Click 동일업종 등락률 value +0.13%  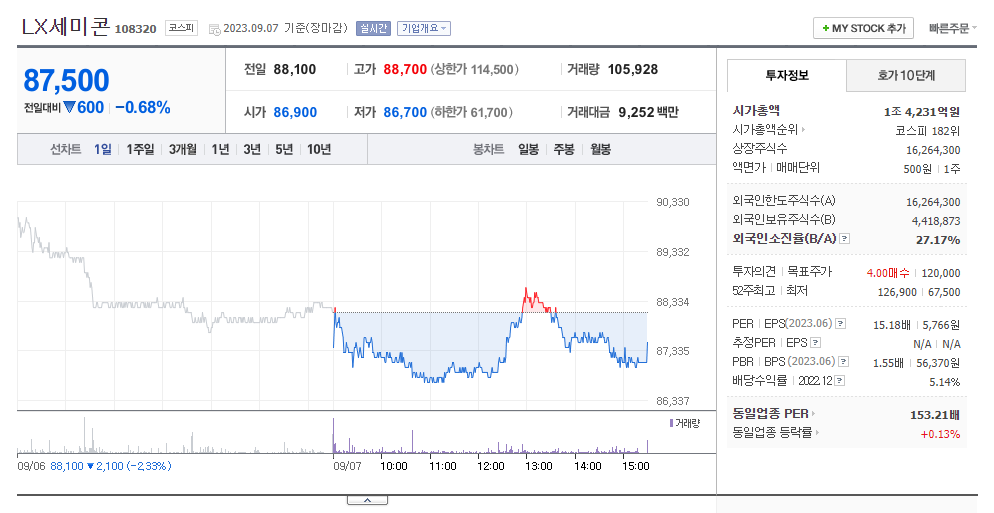[940, 434]
